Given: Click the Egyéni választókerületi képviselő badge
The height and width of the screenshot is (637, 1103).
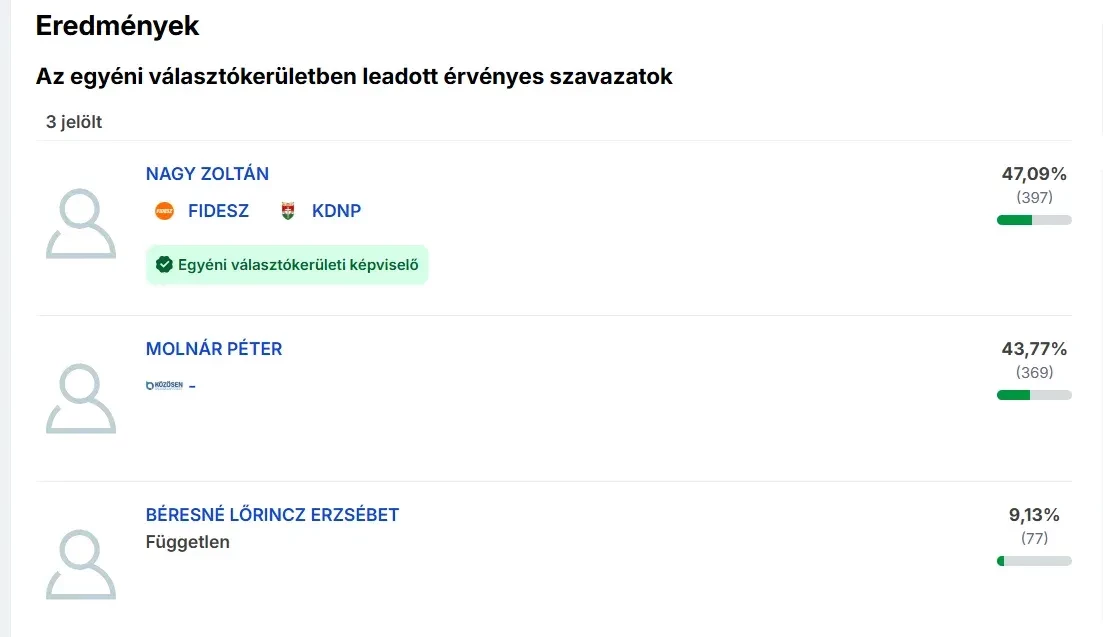Looking at the screenshot, I should pyautogui.click(x=287, y=265).
